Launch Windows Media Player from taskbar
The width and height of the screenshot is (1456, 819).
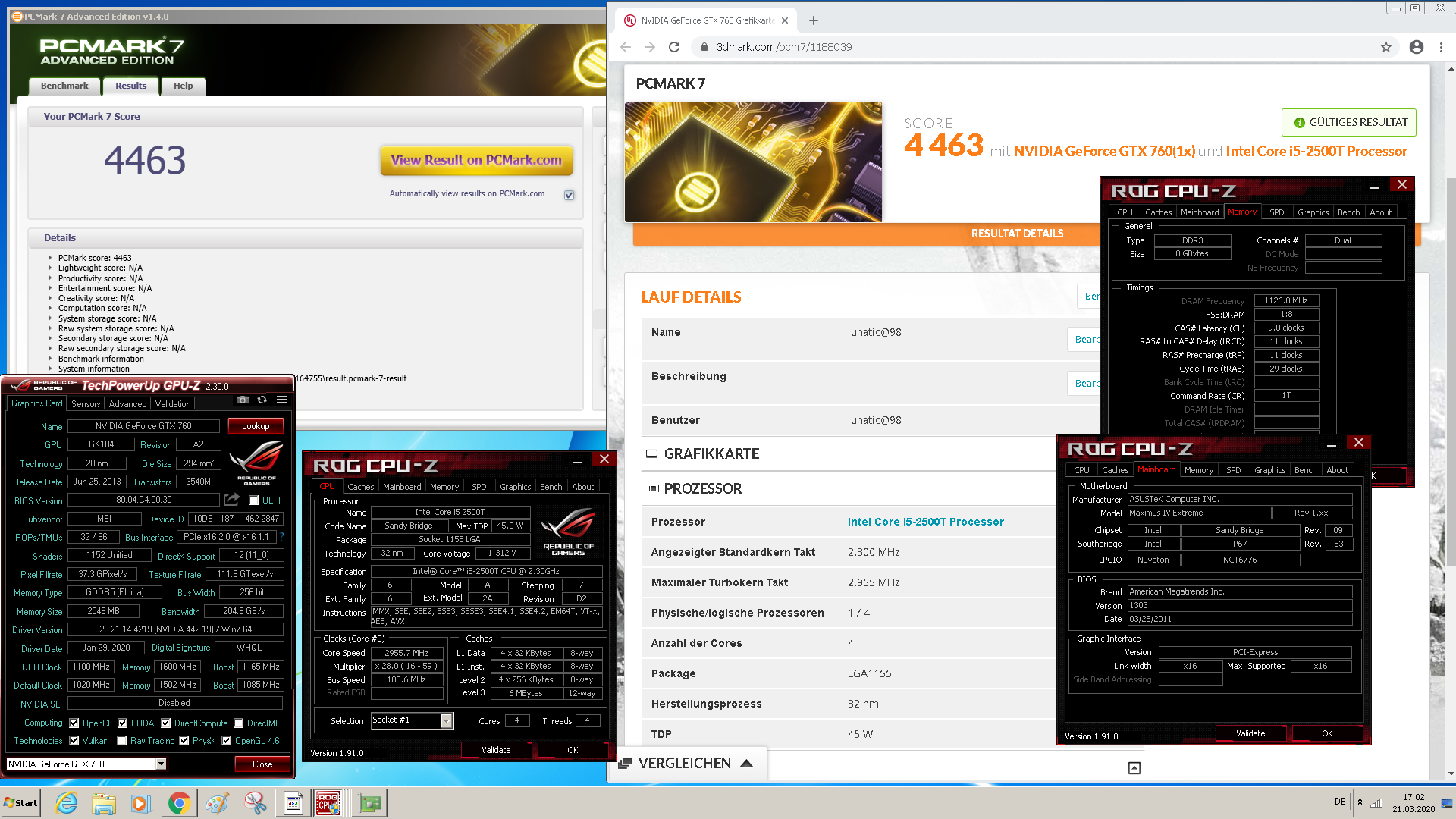141,803
